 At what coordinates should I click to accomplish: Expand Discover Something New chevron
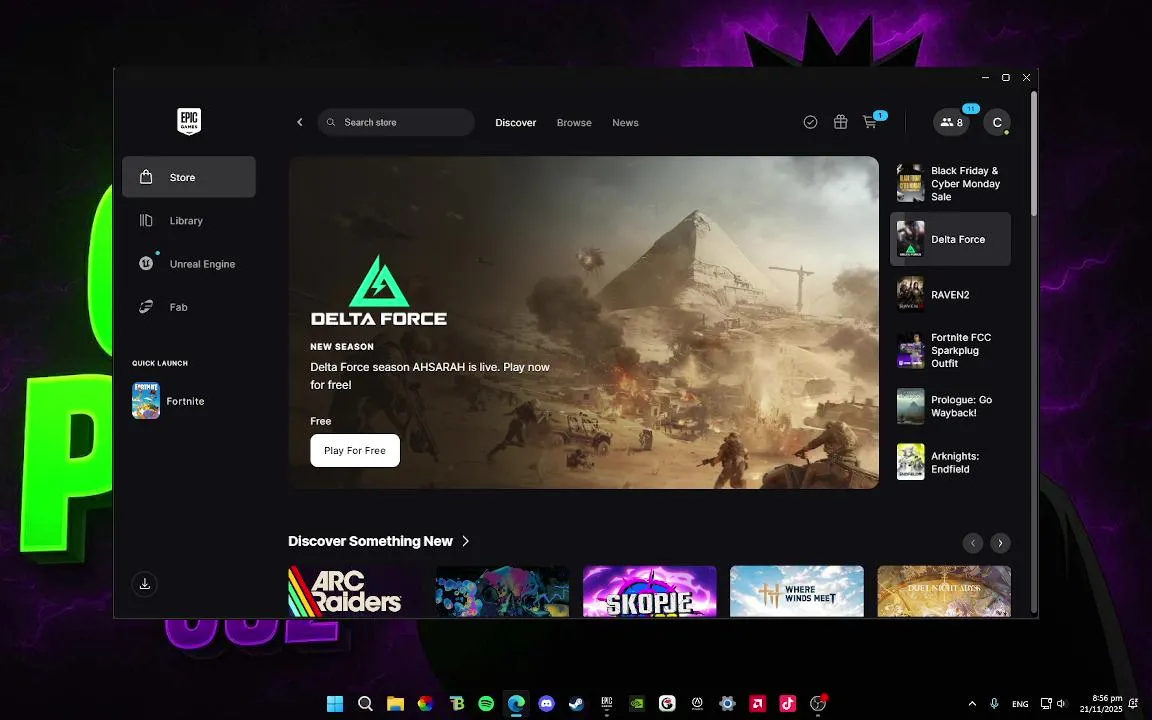[466, 541]
